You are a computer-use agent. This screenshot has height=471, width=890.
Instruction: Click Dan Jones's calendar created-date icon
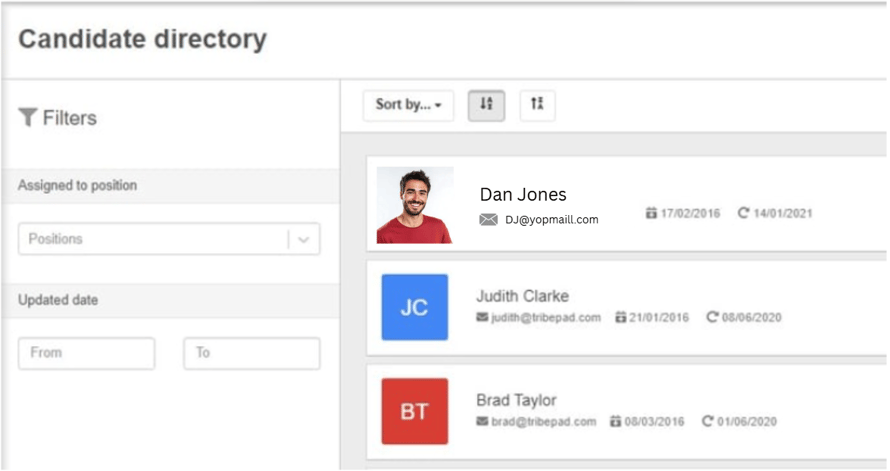point(651,214)
